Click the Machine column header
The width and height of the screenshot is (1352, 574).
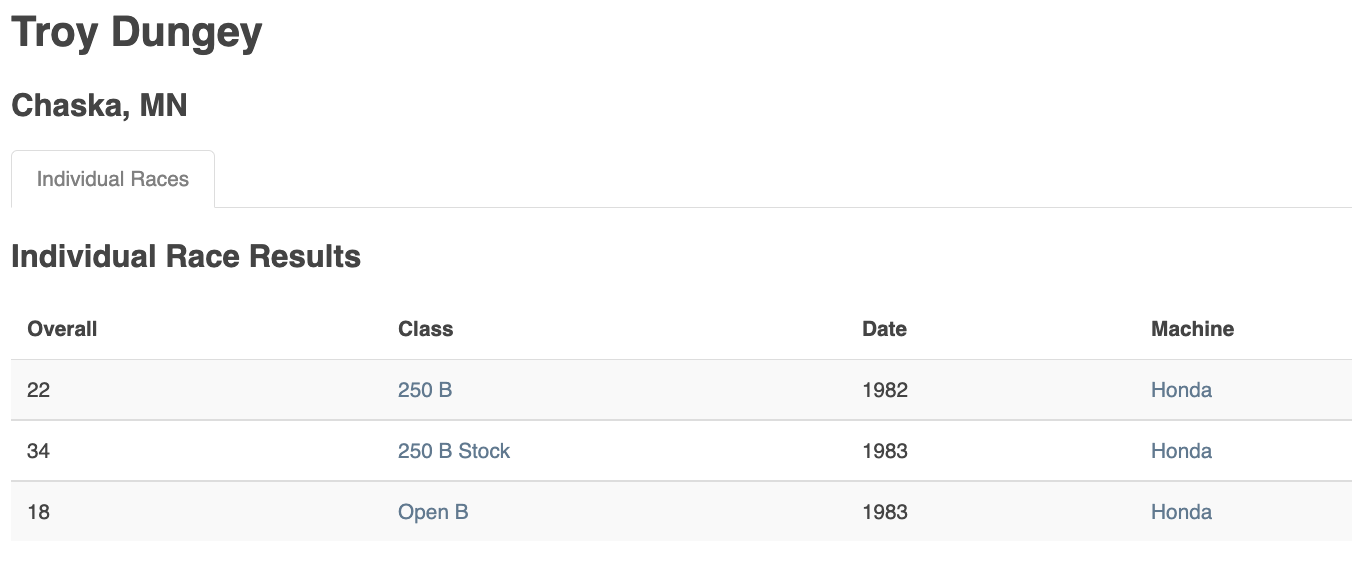[1192, 329]
